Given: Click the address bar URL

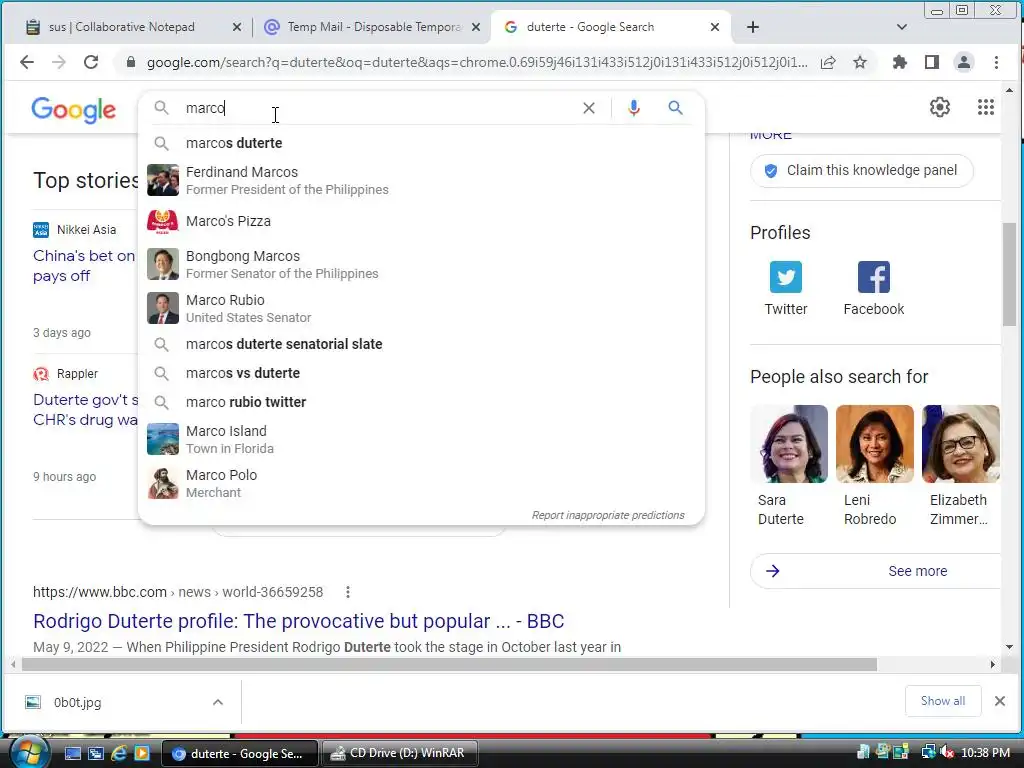Looking at the screenshot, I should point(477,62).
